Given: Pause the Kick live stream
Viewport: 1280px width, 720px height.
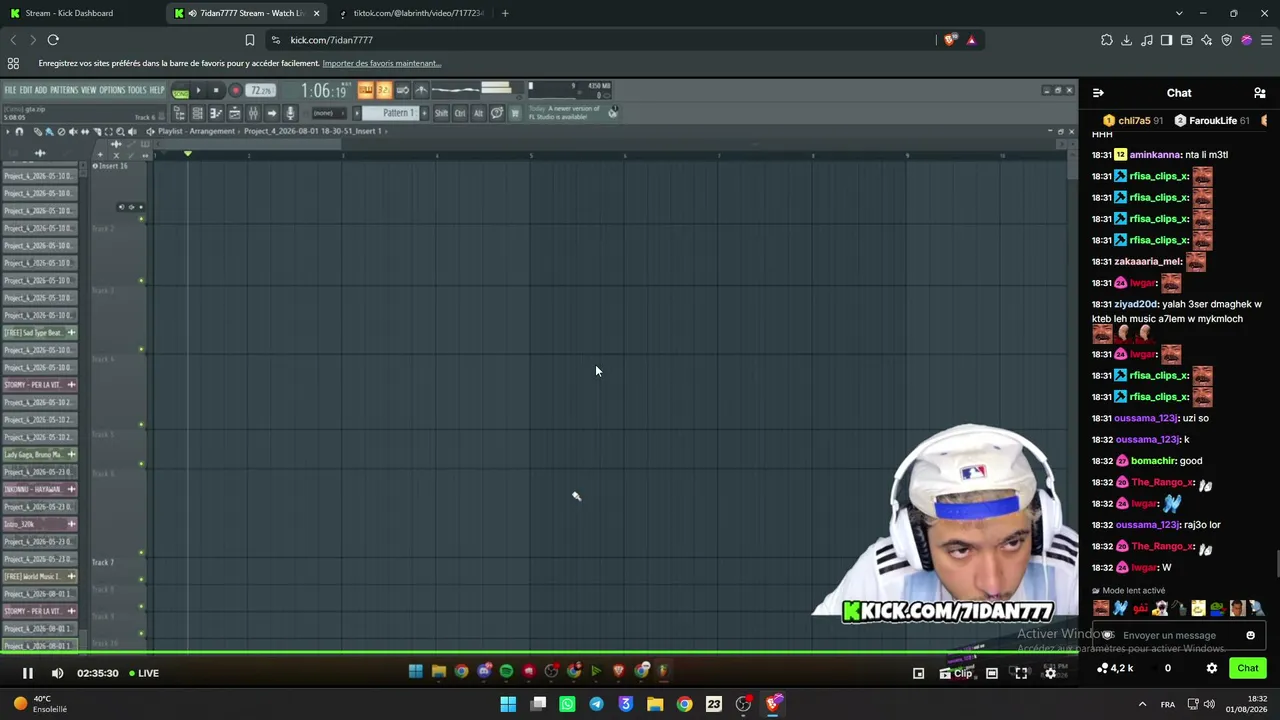Looking at the screenshot, I should tap(28, 673).
